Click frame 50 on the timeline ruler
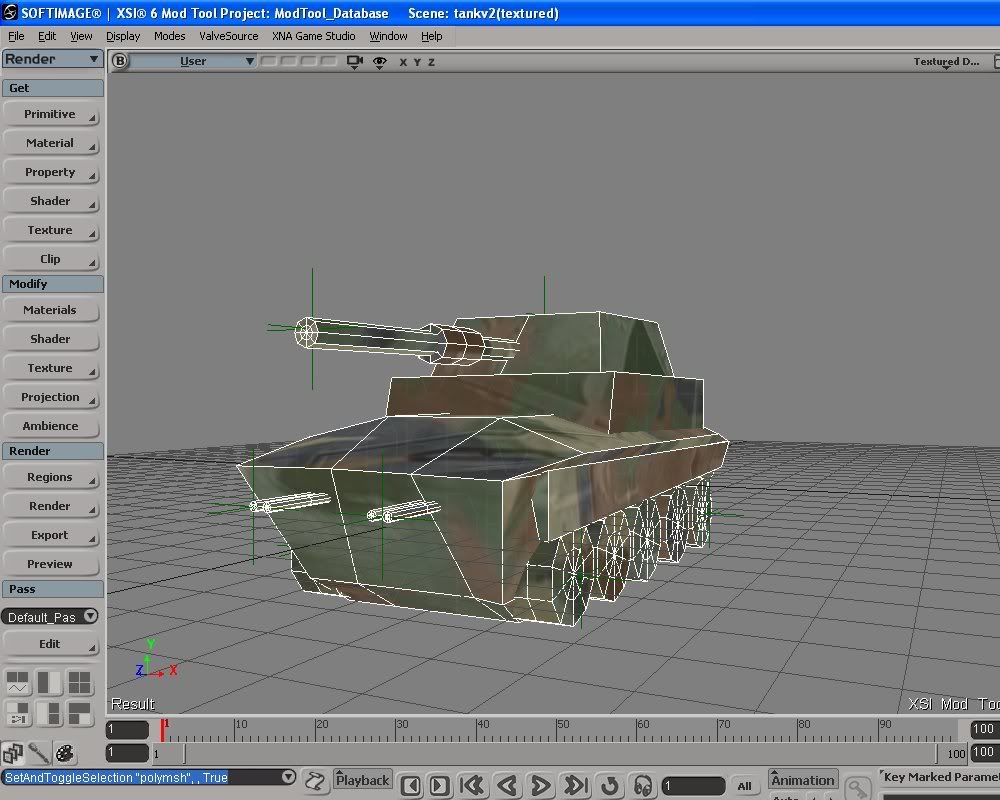1000x800 pixels. tap(557, 730)
